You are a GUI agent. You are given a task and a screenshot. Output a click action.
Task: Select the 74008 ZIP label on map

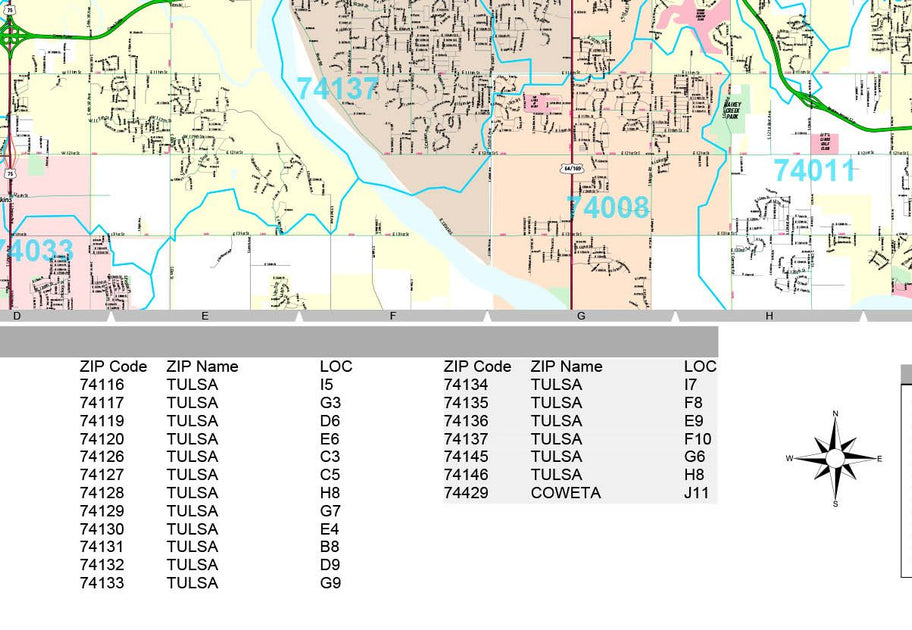pyautogui.click(x=608, y=207)
